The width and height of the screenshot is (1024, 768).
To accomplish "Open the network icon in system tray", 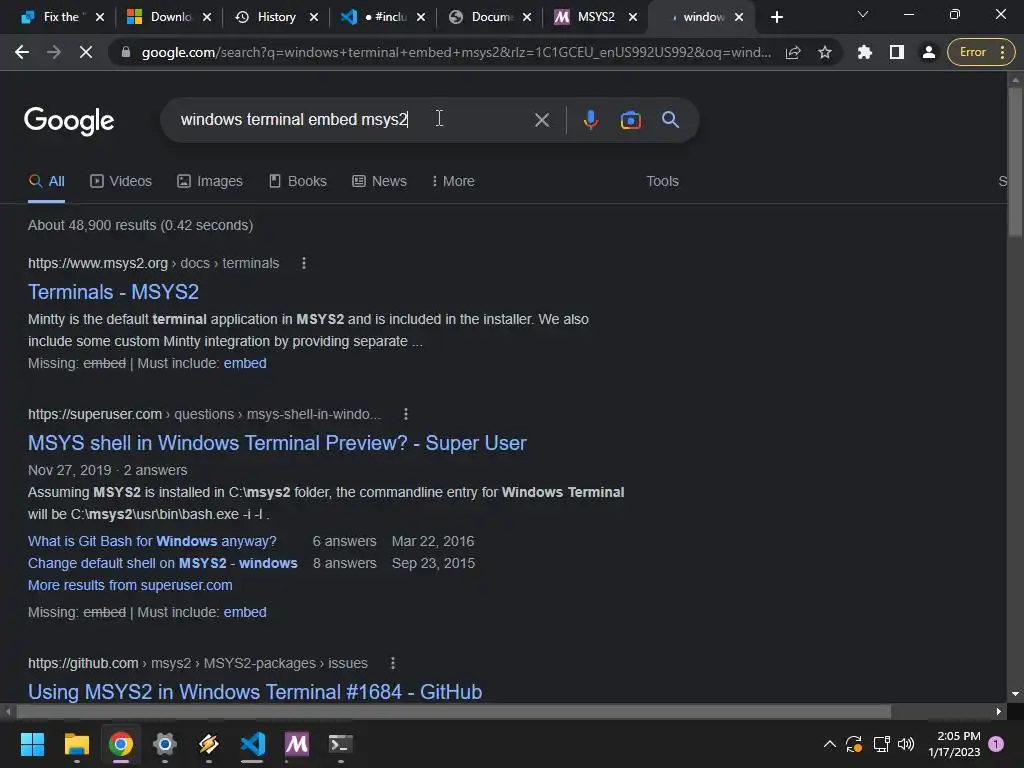I will 881,744.
